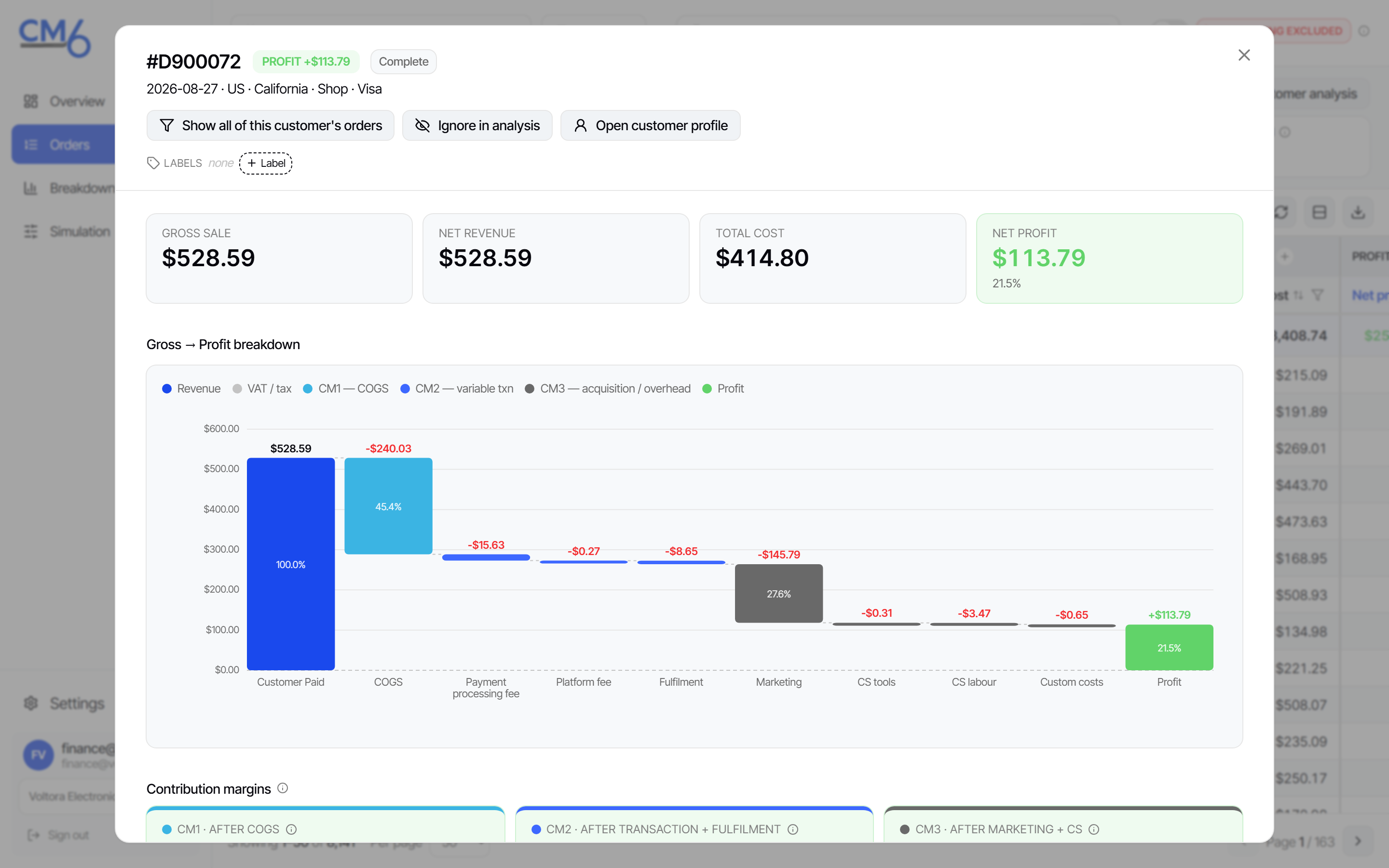Viewport: 1389px width, 868px height.
Task: Open Breakdown in the sidebar
Action: [64, 188]
